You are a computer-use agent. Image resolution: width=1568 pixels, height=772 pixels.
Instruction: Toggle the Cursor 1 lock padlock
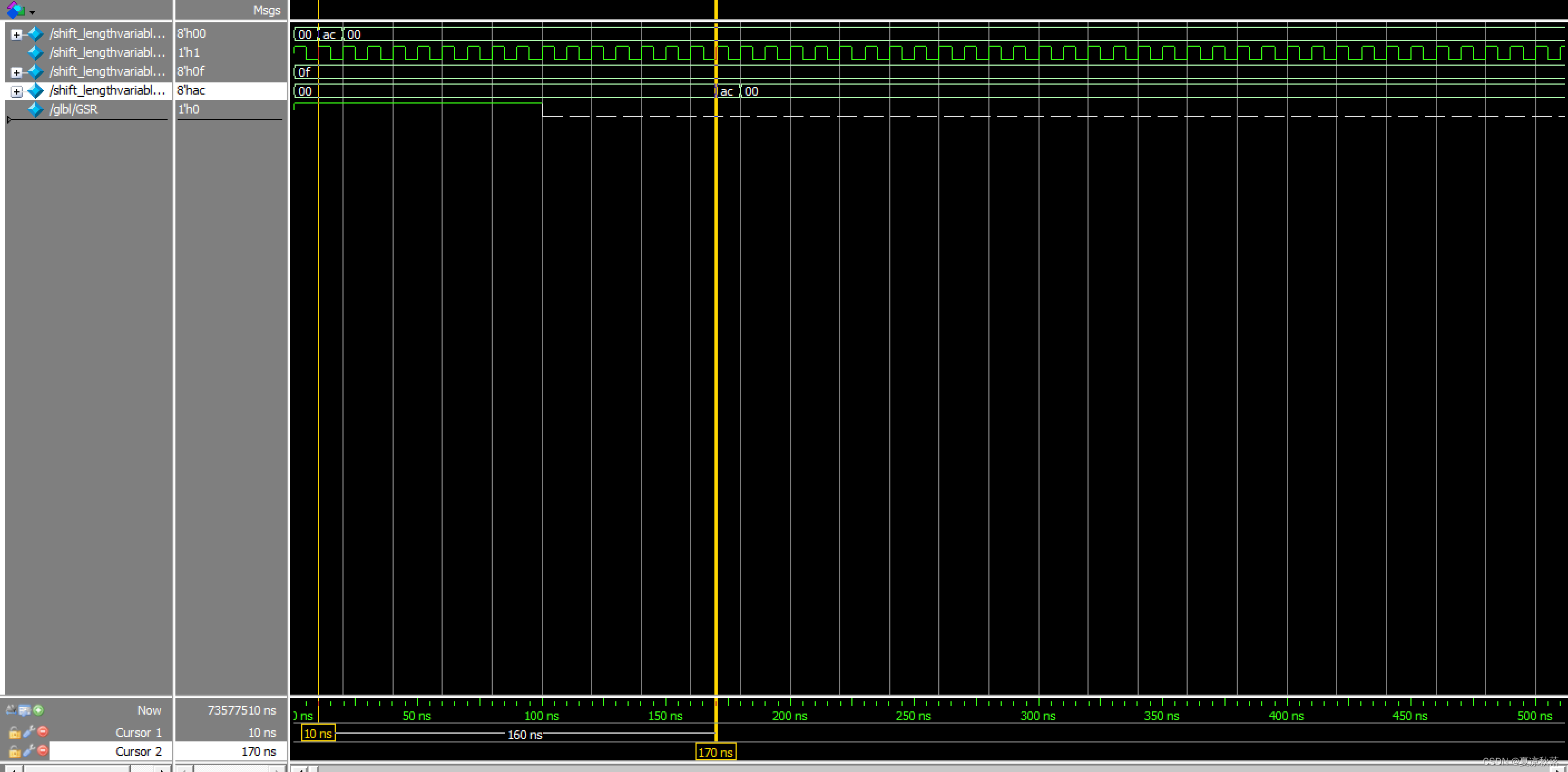(x=14, y=732)
